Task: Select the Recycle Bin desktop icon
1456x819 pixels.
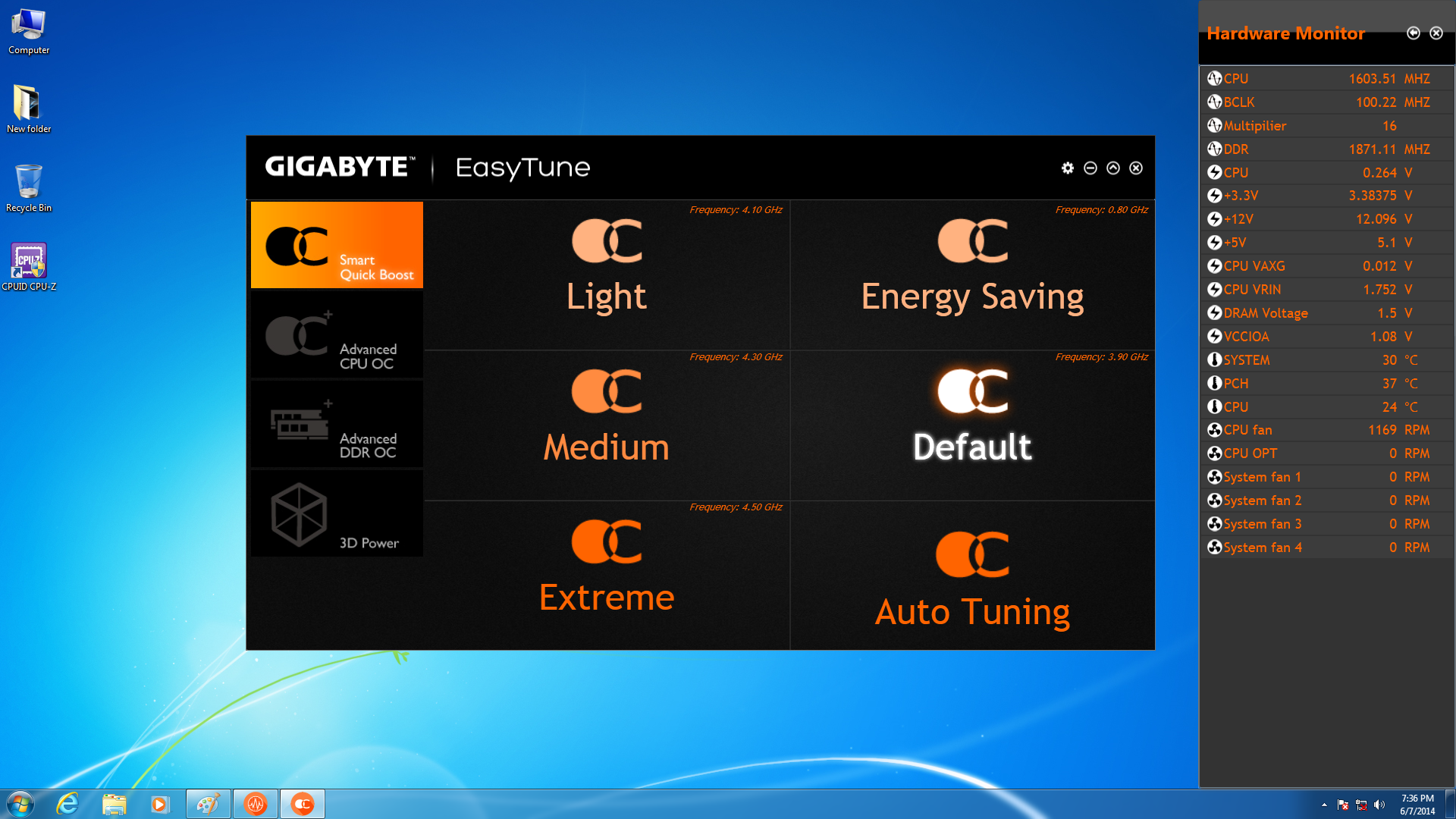Action: pos(29,188)
